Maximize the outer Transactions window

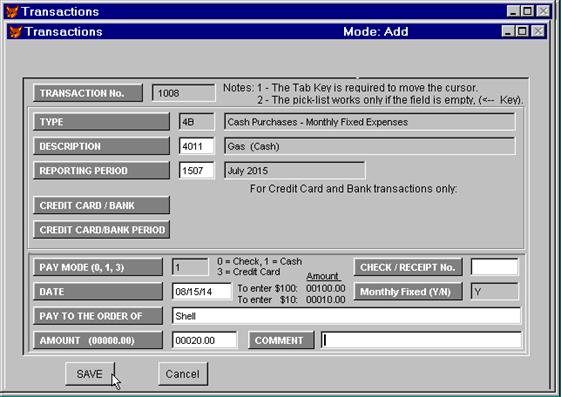pyautogui.click(x=527, y=11)
